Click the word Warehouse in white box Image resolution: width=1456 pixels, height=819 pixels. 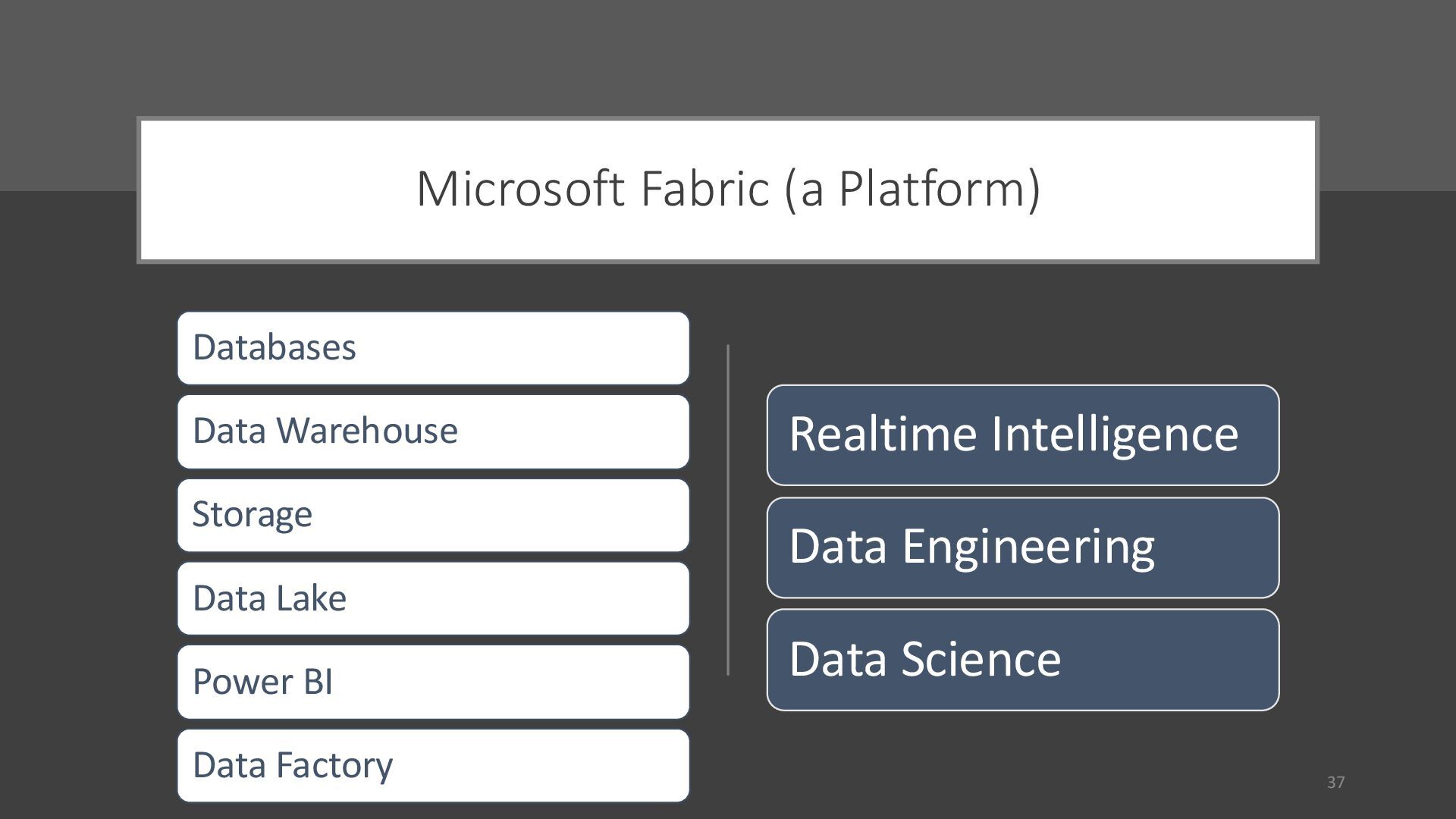coord(366,431)
